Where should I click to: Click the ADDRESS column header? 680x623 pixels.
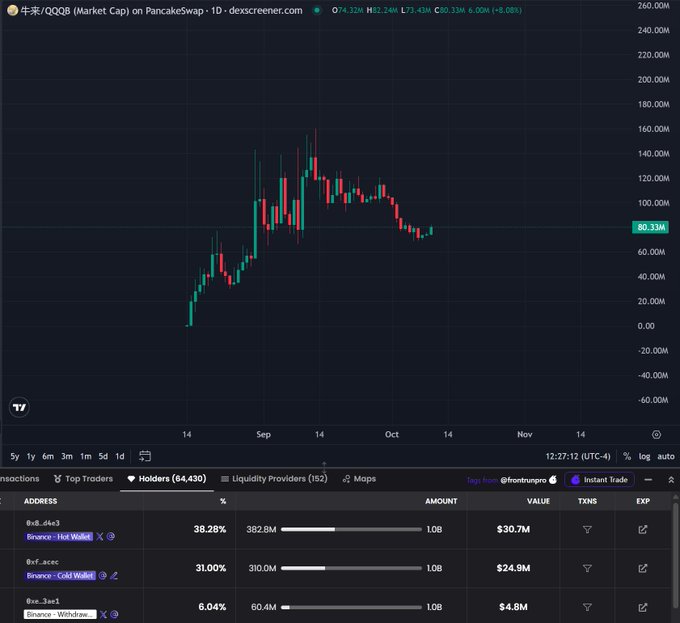tap(40, 501)
